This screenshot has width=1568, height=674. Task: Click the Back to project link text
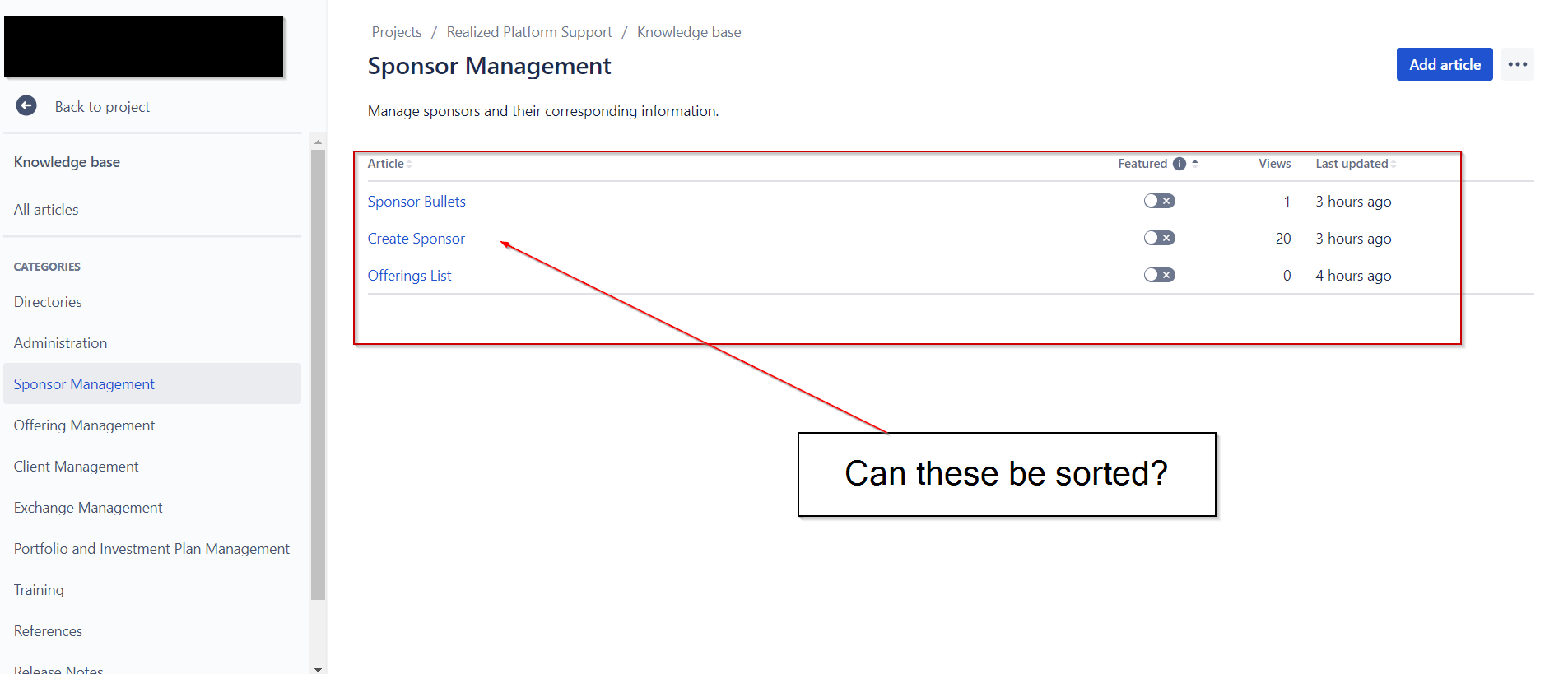coord(102,107)
